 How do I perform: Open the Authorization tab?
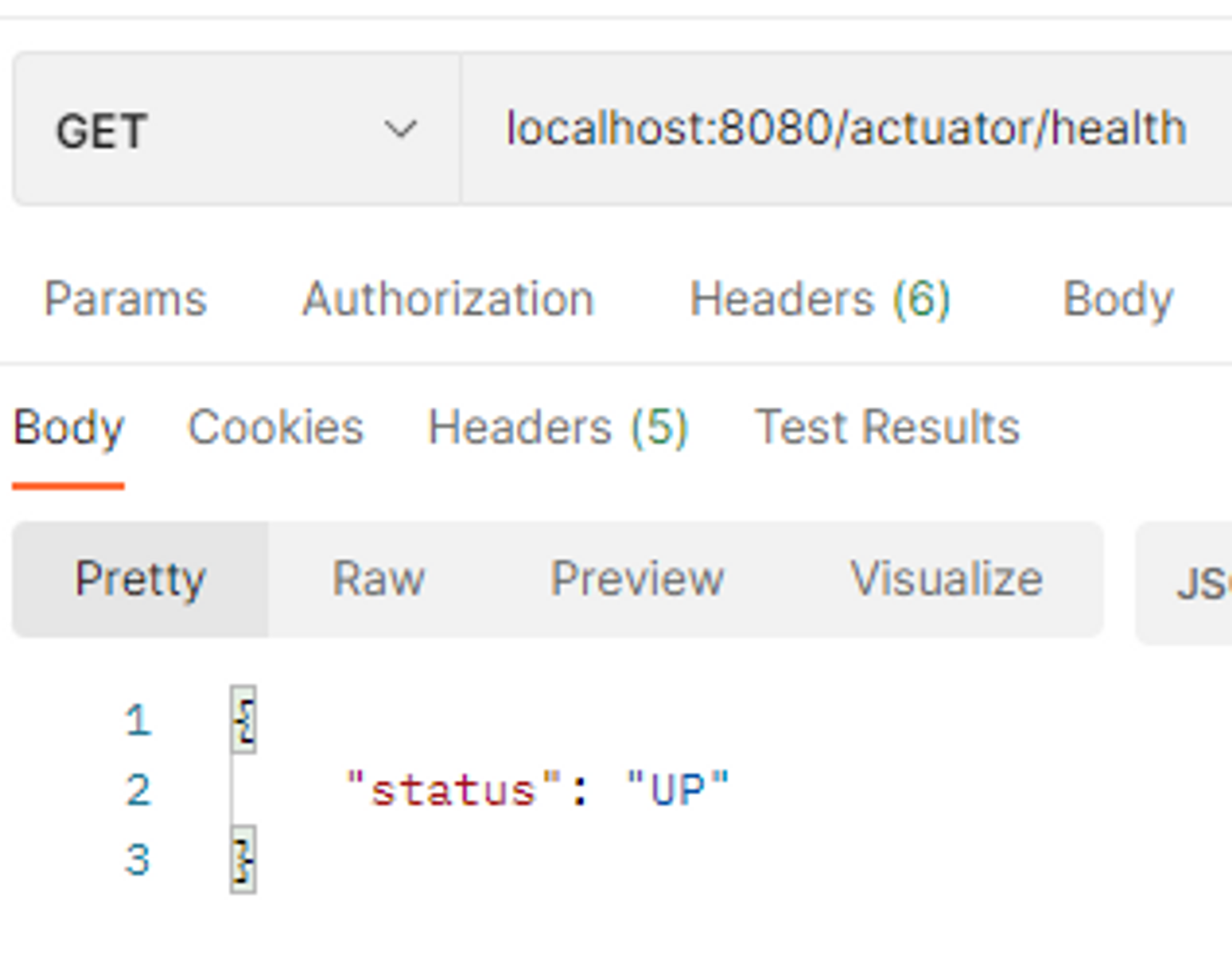click(x=448, y=299)
